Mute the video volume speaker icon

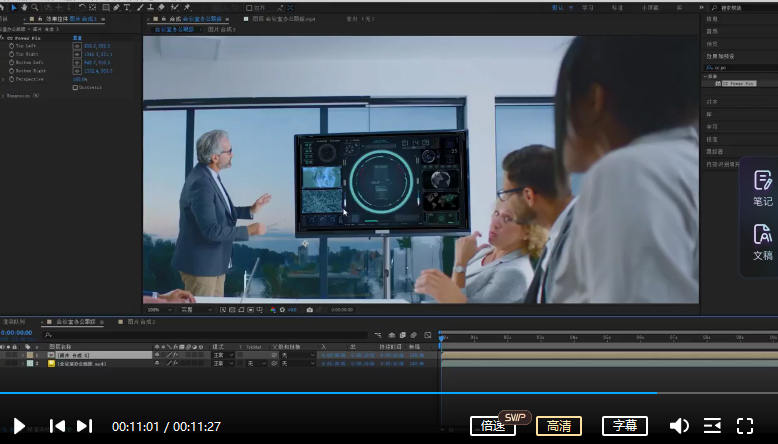(679, 426)
